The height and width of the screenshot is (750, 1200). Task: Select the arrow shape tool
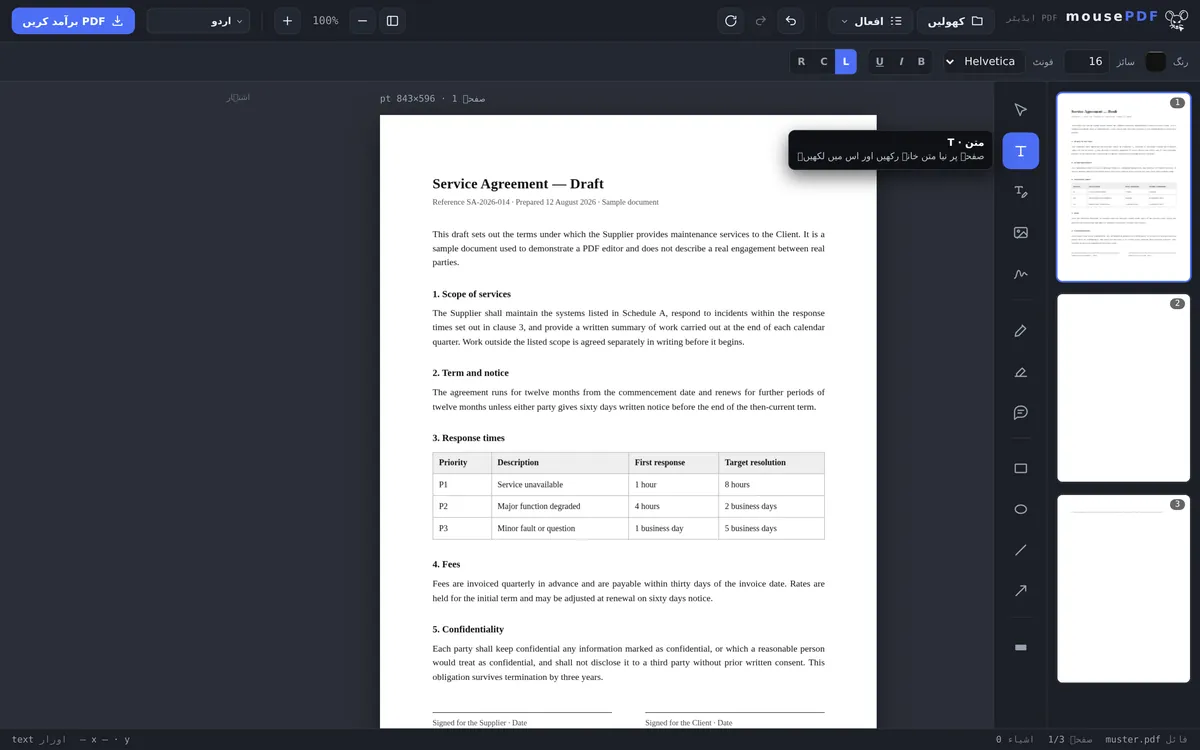click(x=1020, y=591)
